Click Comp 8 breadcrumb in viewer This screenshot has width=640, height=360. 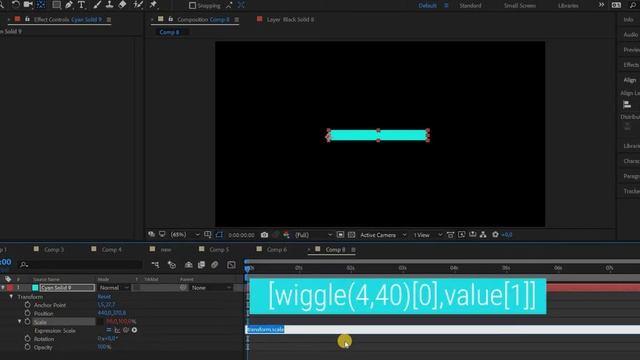169,32
